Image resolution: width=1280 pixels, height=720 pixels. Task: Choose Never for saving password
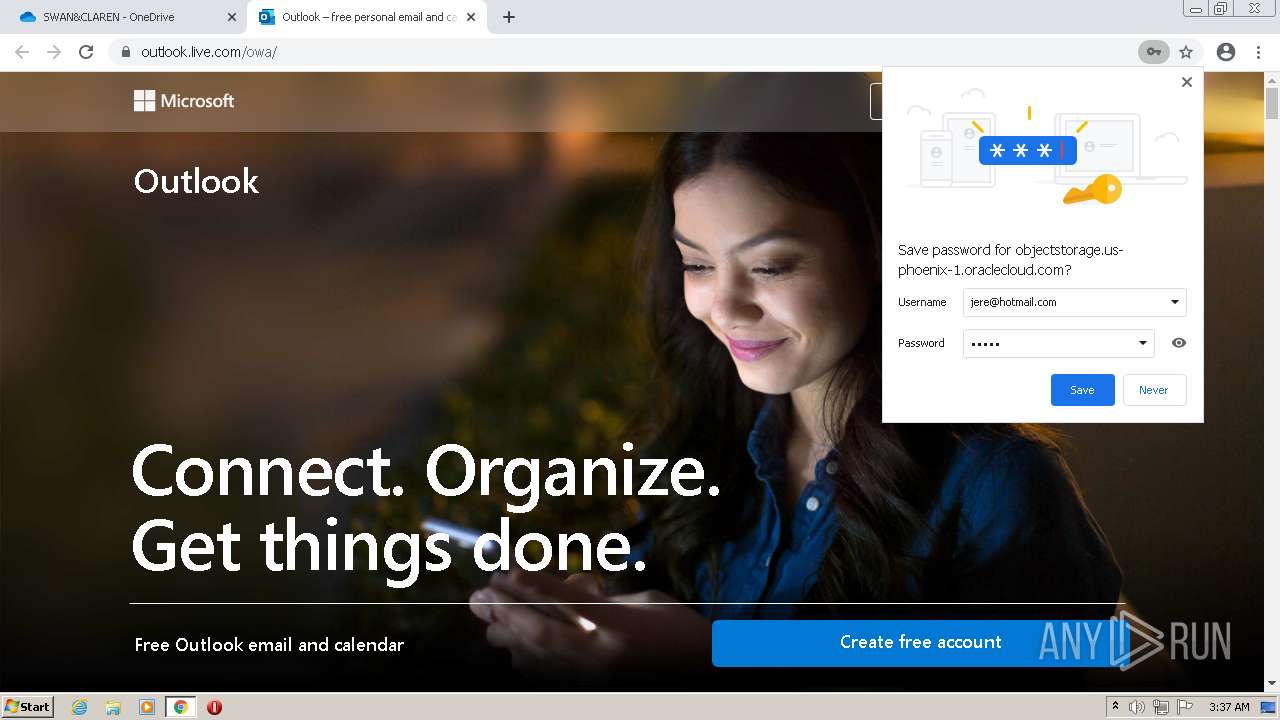click(1154, 390)
